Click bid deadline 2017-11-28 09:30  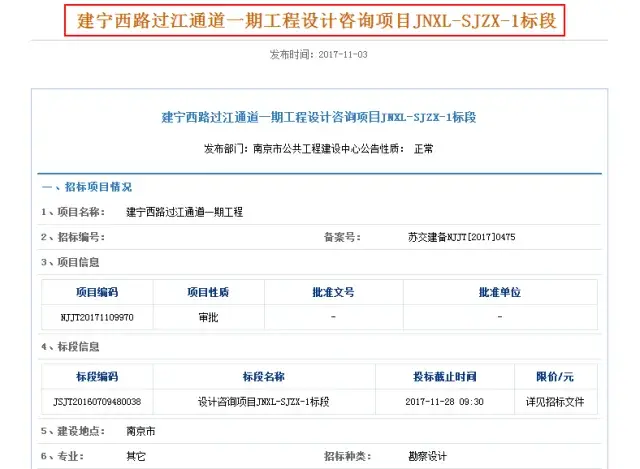click(x=444, y=402)
